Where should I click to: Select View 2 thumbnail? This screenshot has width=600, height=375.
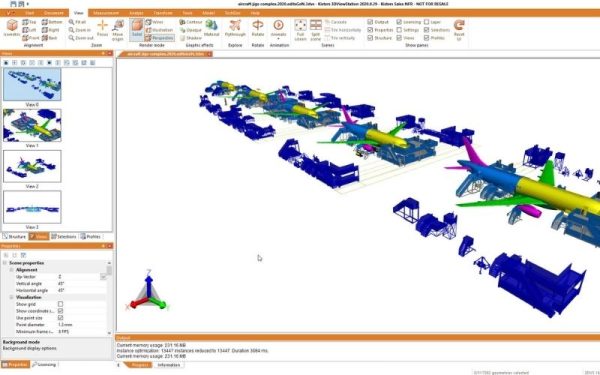click(32, 166)
